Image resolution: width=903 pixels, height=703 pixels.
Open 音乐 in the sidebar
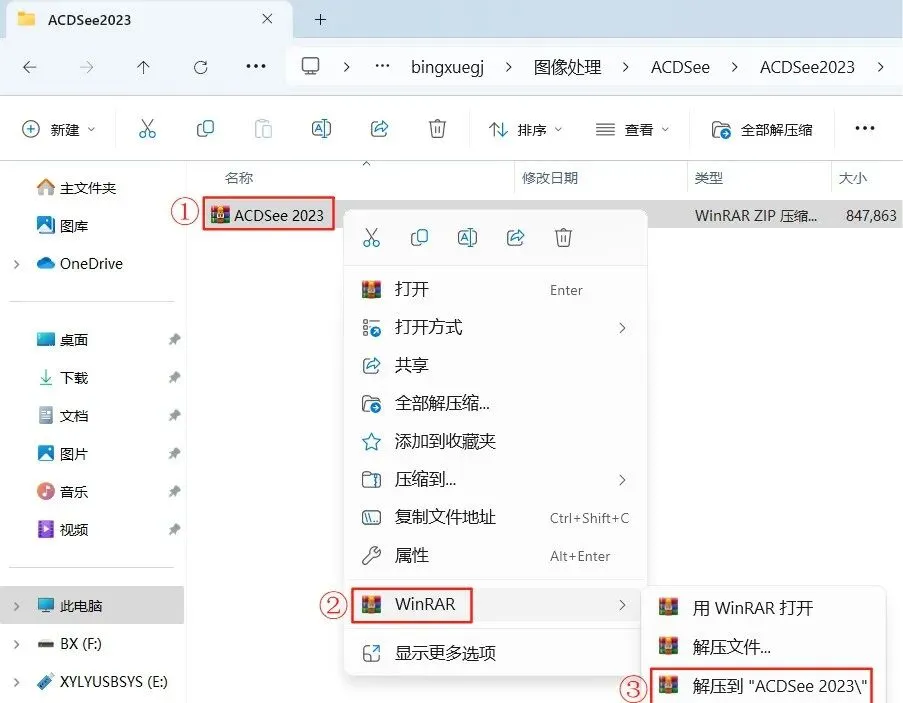(63, 492)
